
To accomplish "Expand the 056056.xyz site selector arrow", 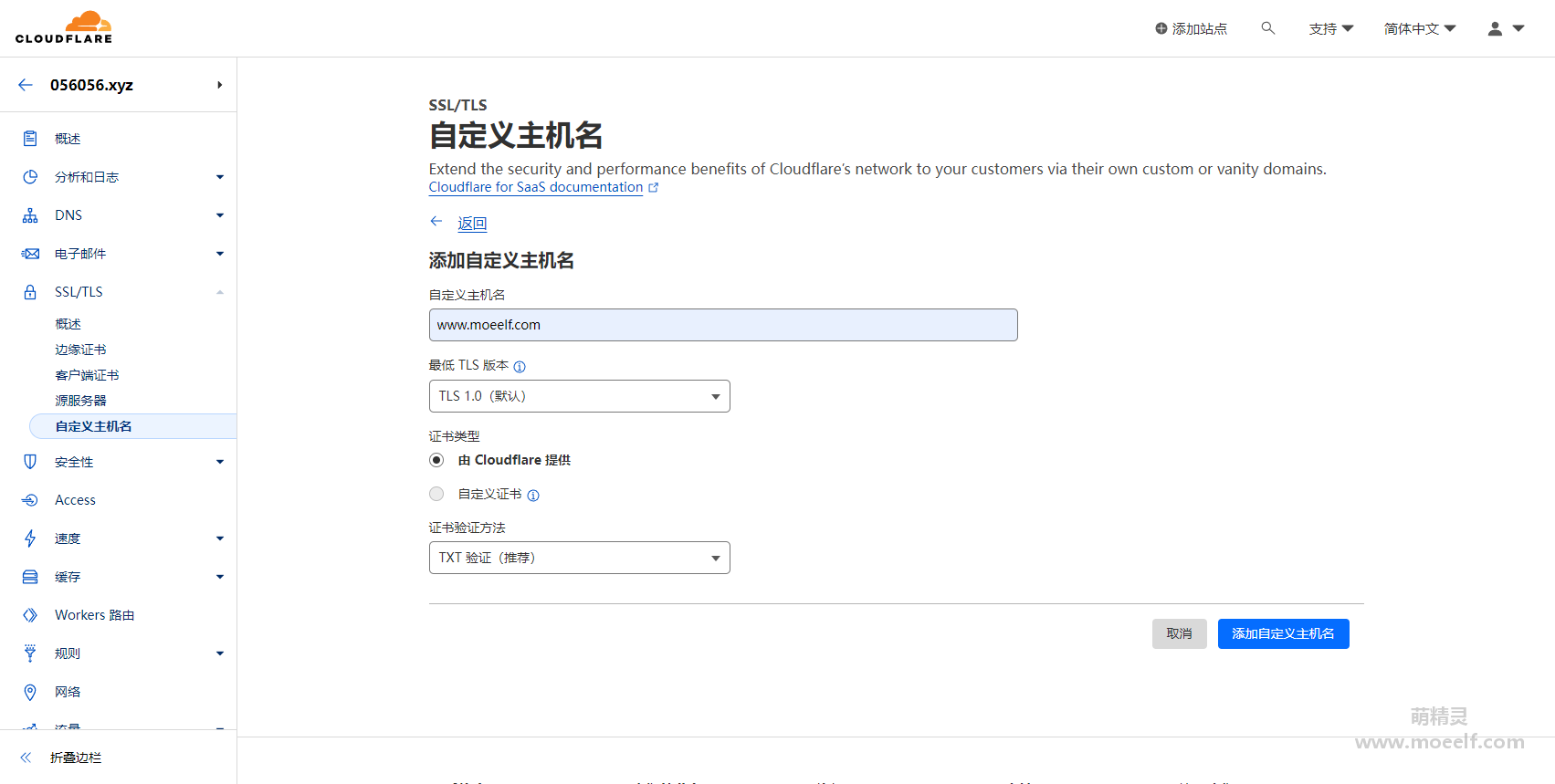I will tap(219, 85).
